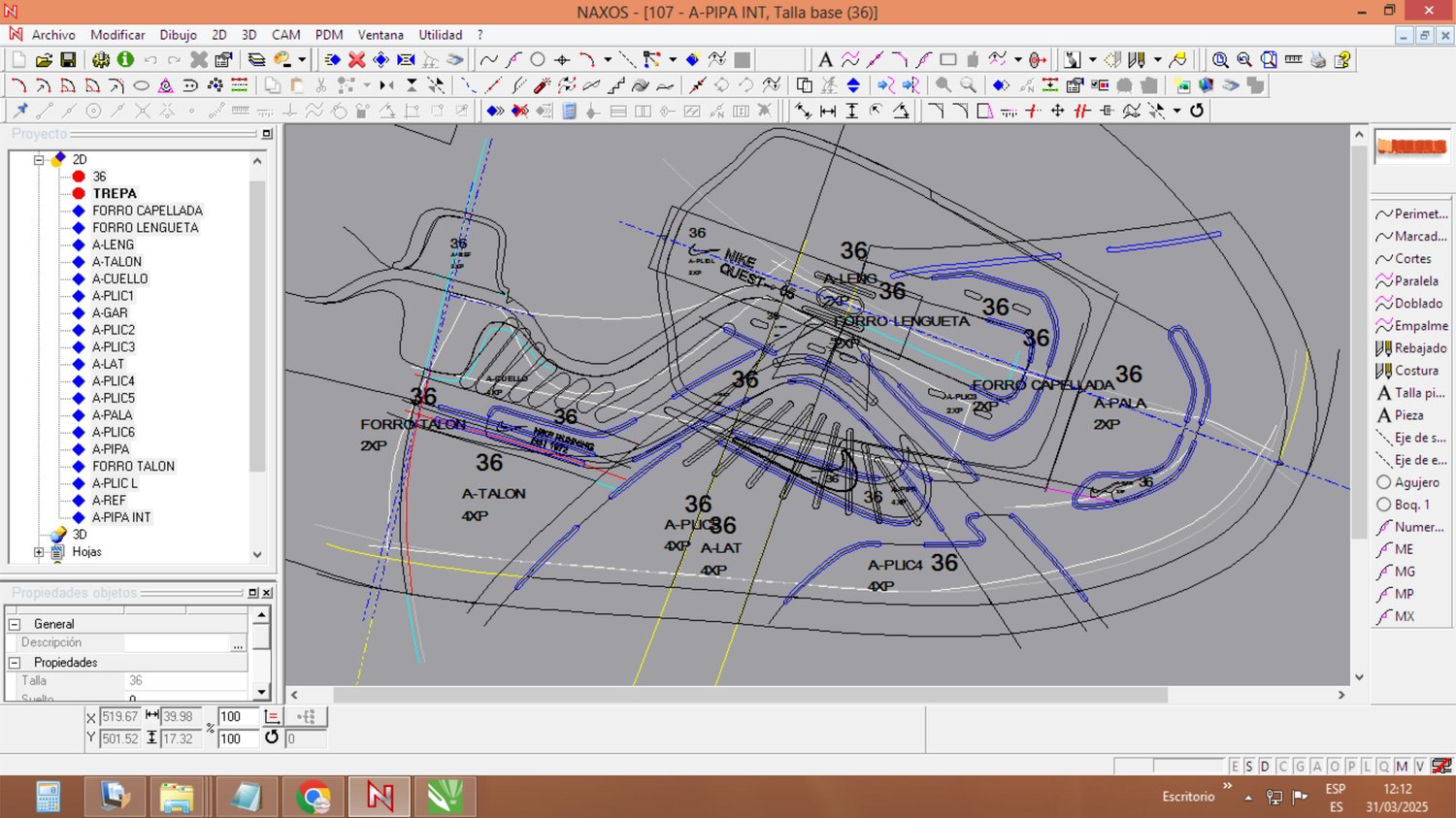This screenshot has width=1456, height=818.
Task: Toggle the 'D' status bar indicator
Action: point(1265,767)
